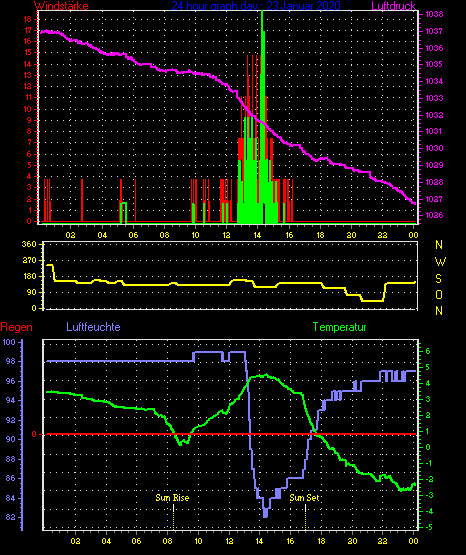Click the Sun Set label
The height and width of the screenshot is (555, 466).
(x=304, y=498)
